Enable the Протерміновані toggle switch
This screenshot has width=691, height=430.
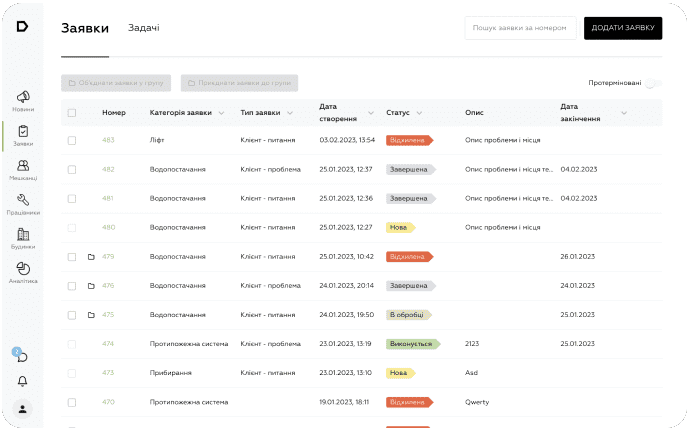653,83
